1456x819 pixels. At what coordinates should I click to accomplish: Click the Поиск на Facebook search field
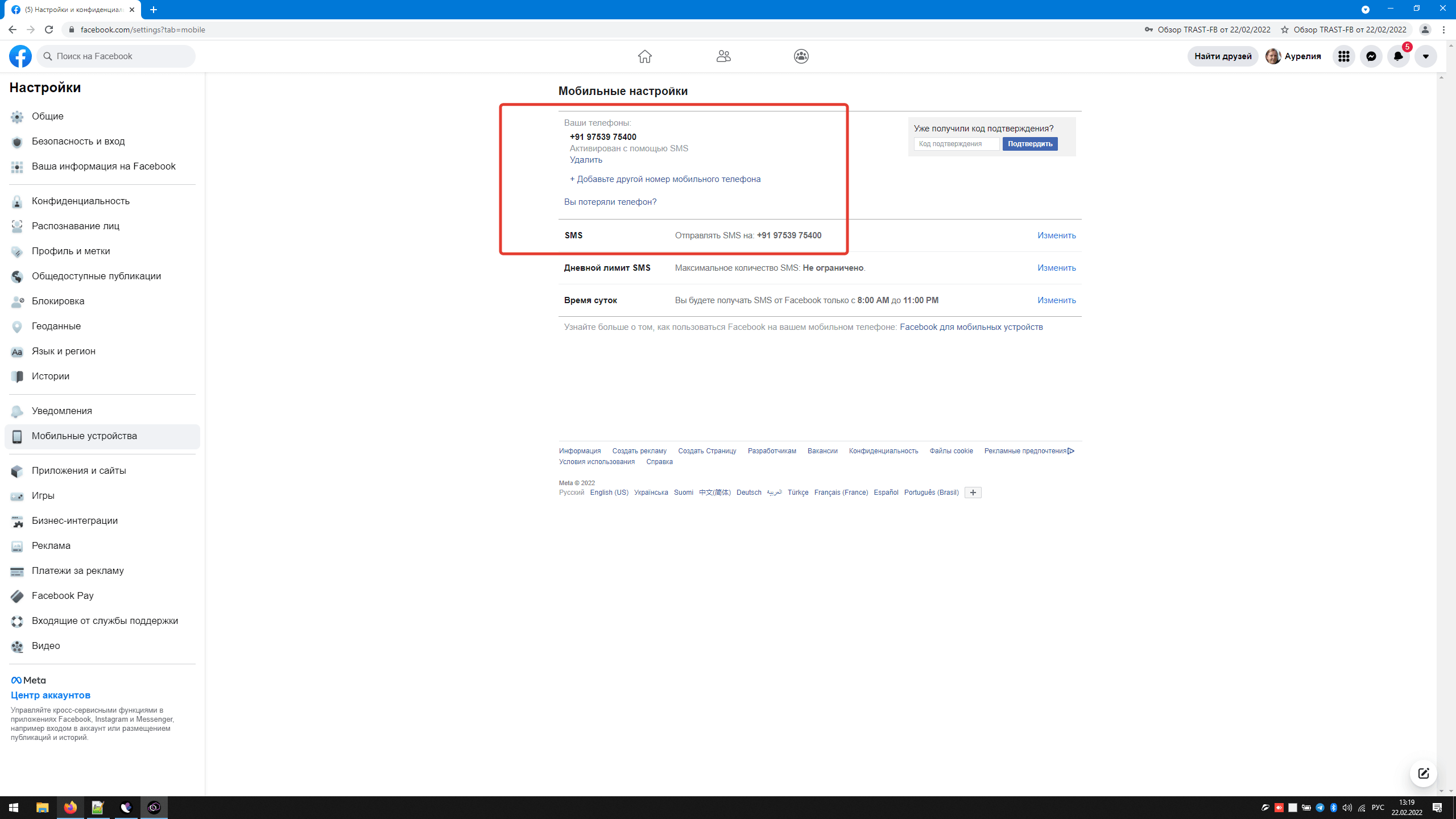tap(116, 56)
